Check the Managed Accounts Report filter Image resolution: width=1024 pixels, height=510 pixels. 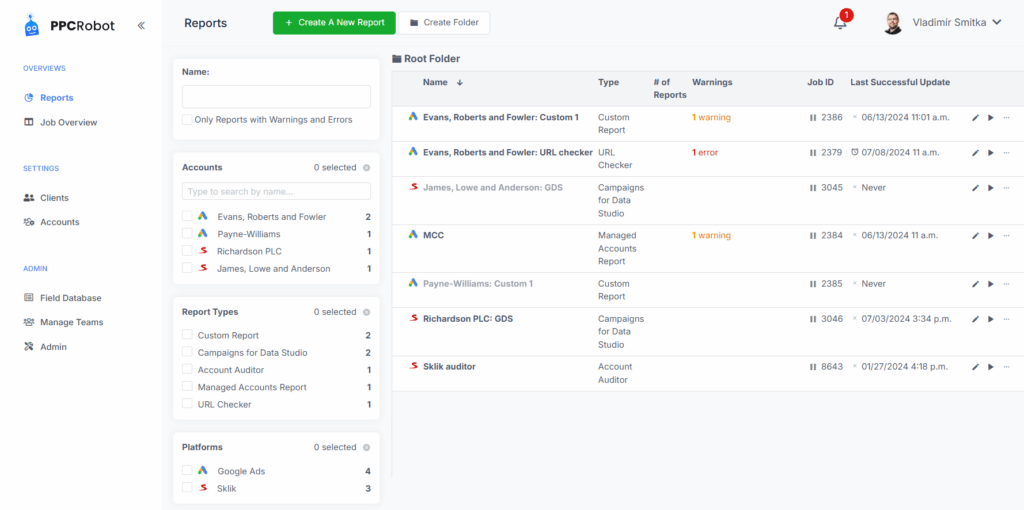coord(187,387)
